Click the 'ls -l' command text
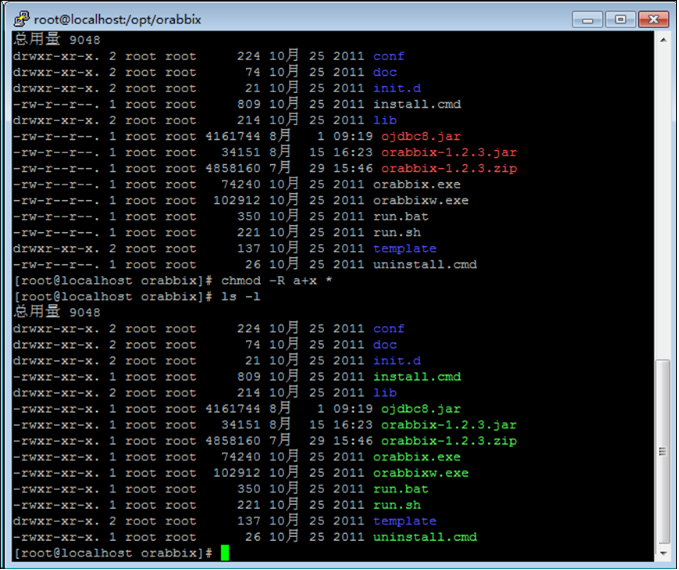Viewport: 679px width, 570px height. (x=240, y=297)
